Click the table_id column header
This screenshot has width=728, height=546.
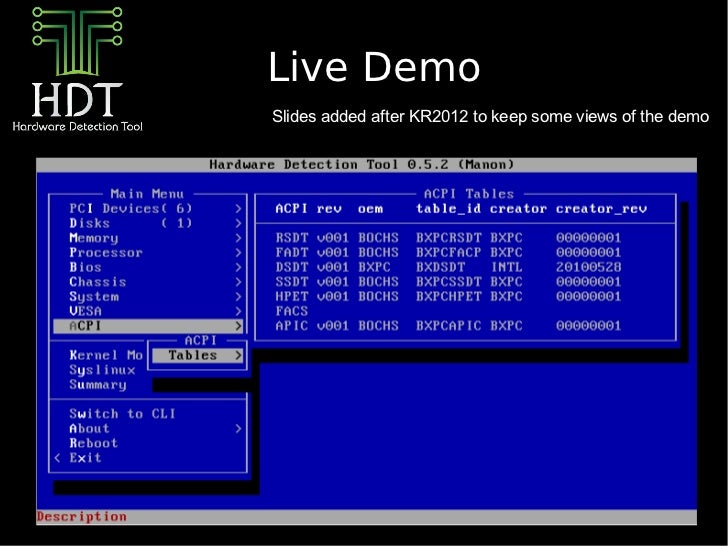tap(448, 209)
